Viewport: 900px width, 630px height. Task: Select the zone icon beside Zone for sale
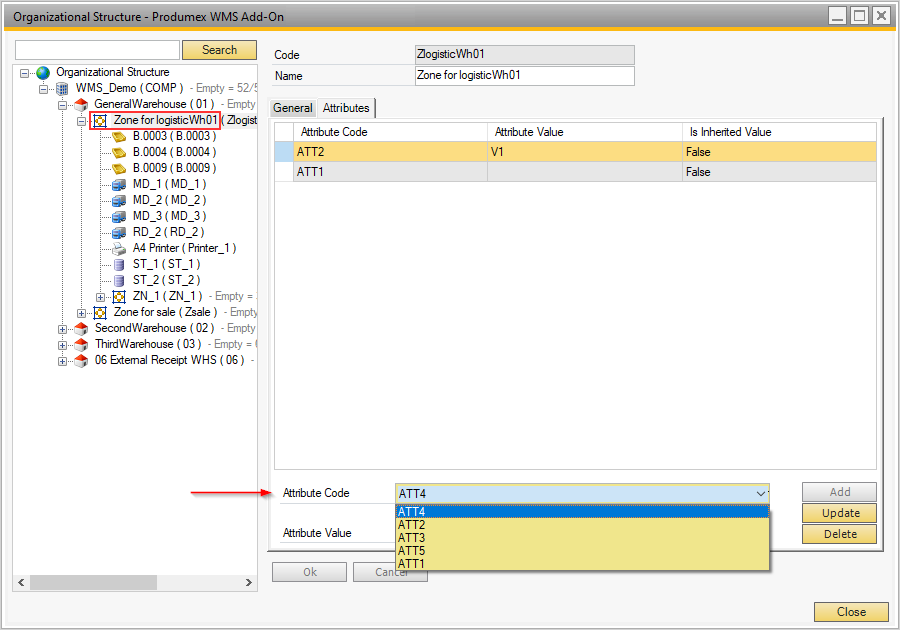101,312
